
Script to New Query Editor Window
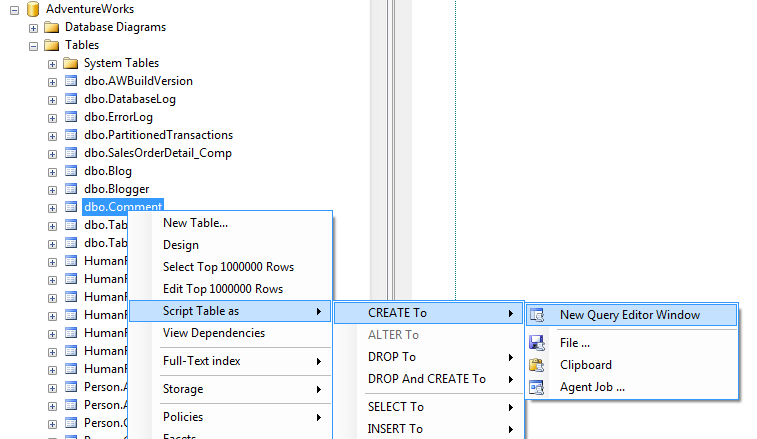[x=631, y=315]
